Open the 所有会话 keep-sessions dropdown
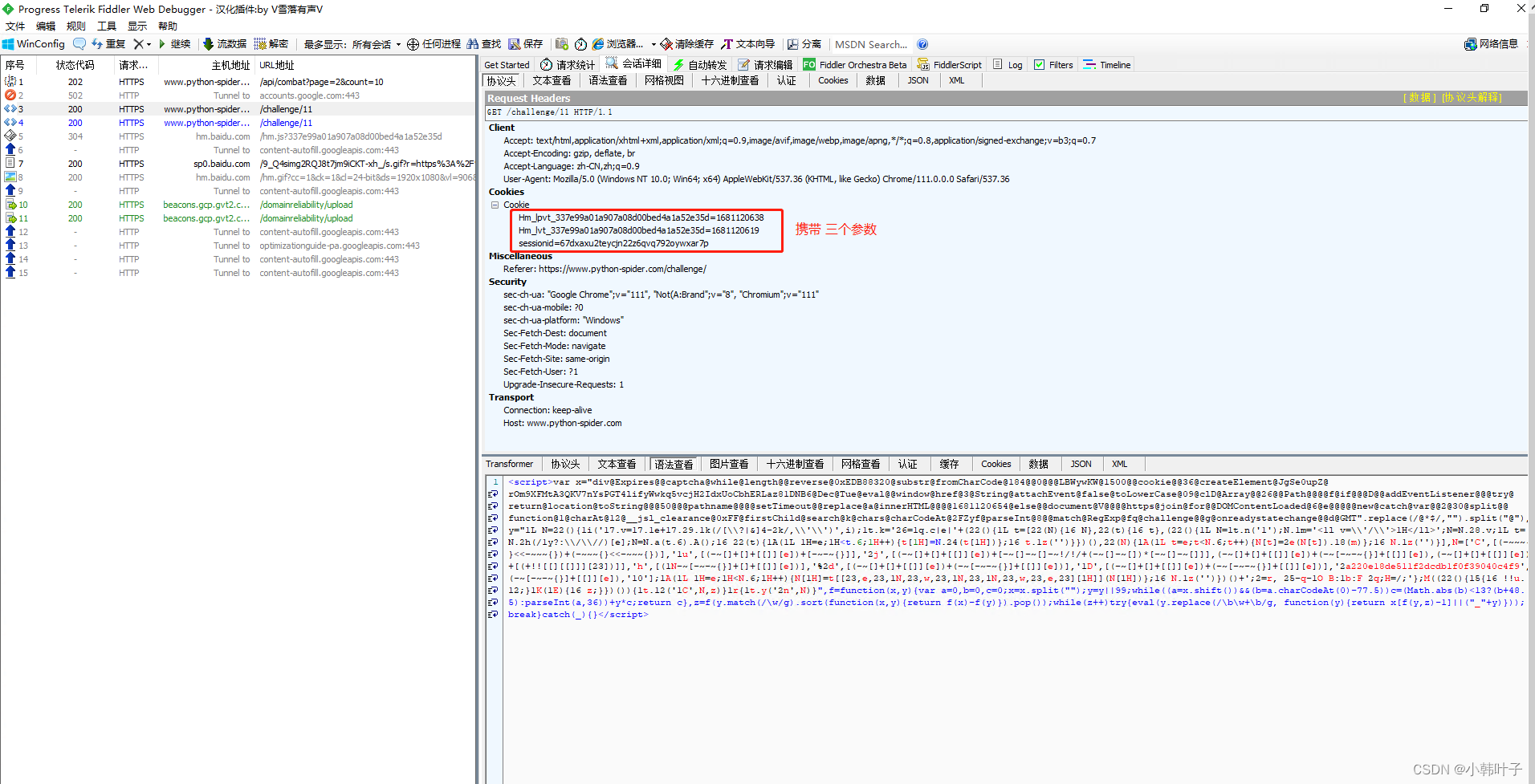Viewport: 1535px width, 784px height. coord(376,44)
